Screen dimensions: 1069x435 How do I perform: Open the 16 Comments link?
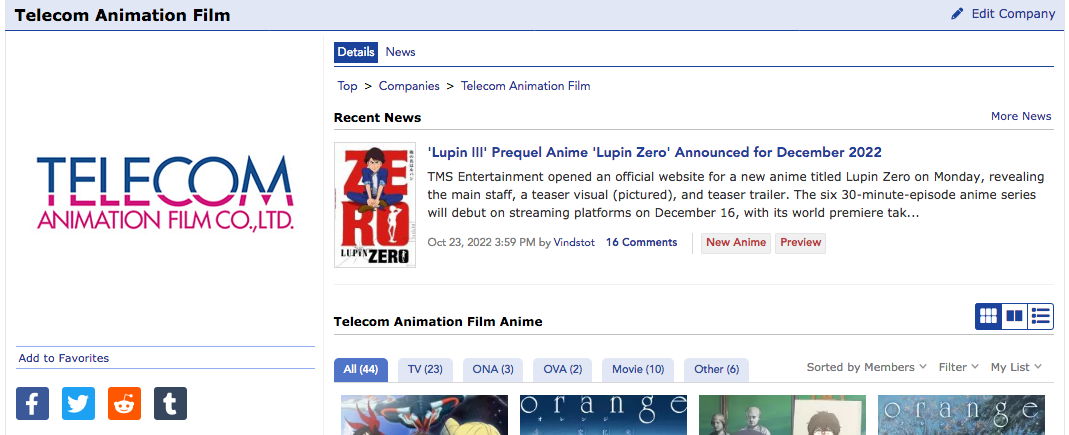[642, 243]
